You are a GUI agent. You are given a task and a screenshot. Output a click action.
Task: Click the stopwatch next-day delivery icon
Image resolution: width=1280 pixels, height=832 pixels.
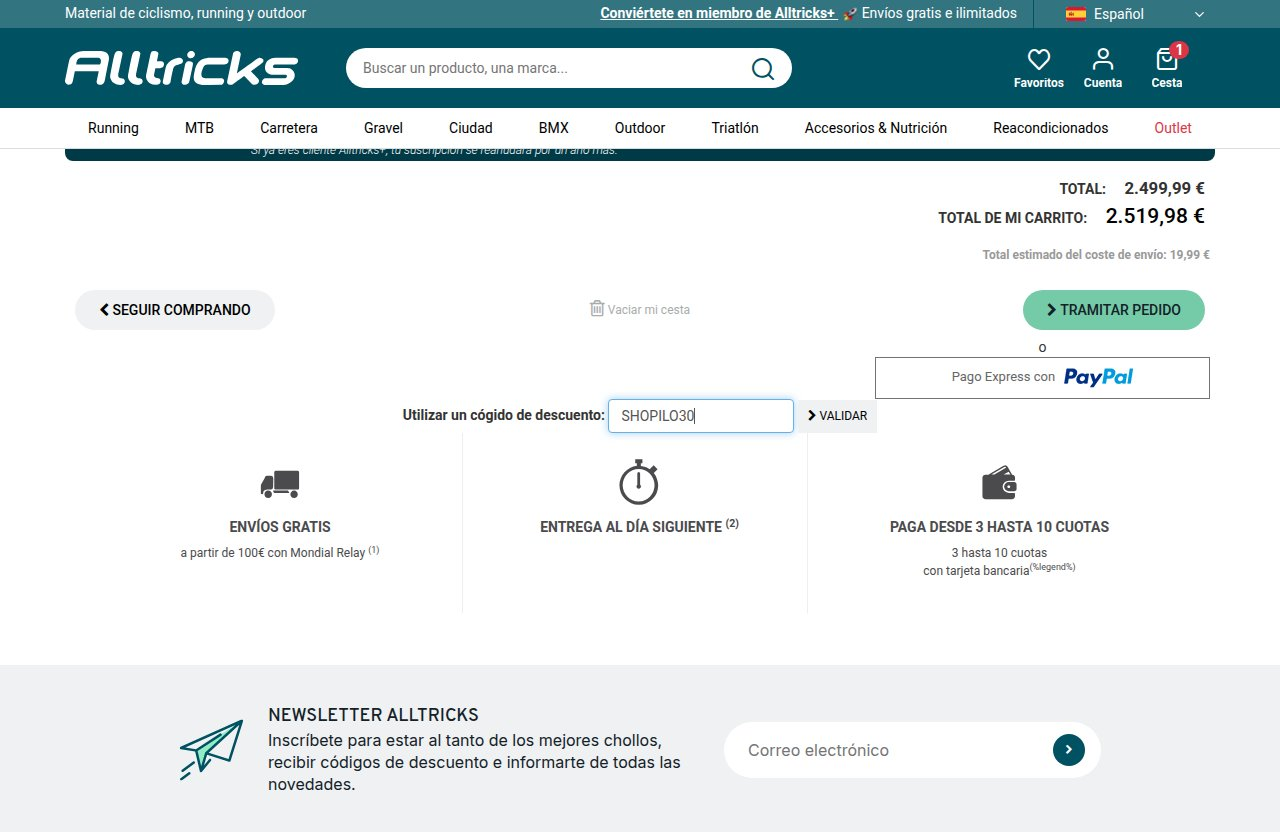(x=639, y=482)
